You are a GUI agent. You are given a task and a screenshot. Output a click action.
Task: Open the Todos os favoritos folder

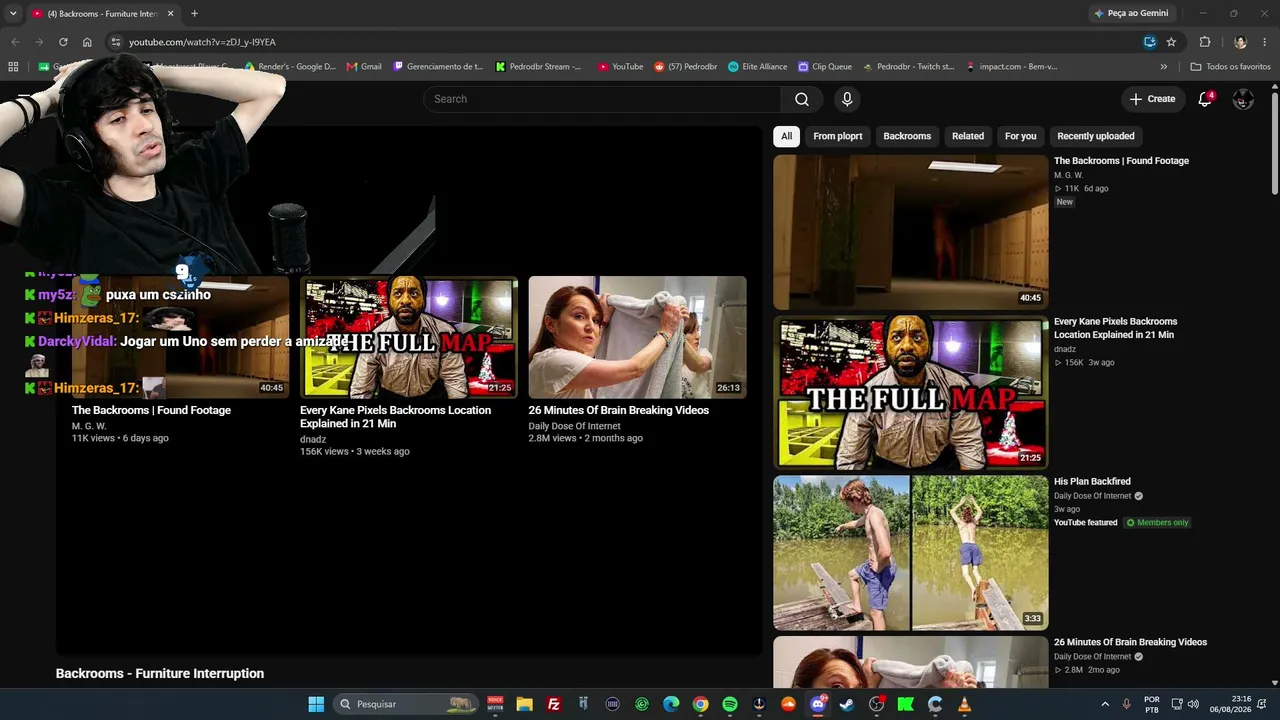(x=1230, y=67)
